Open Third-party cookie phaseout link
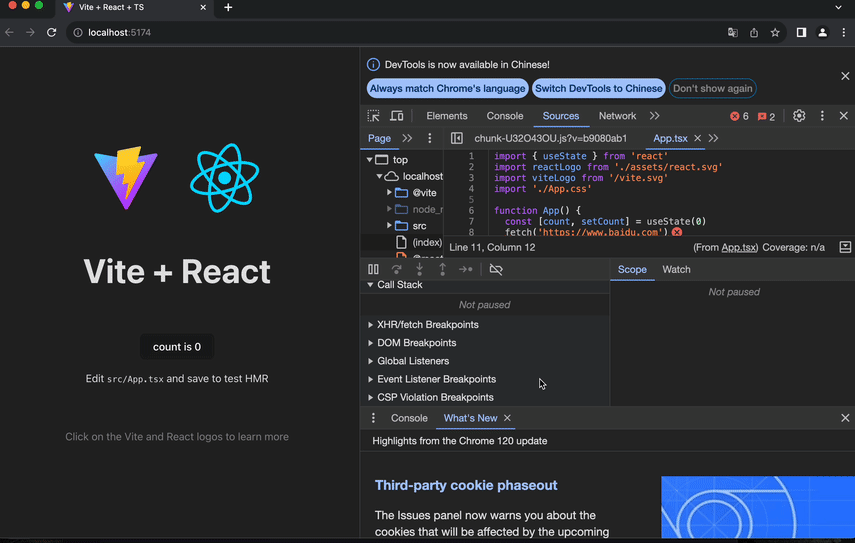This screenshot has height=543, width=855. [x=466, y=485]
